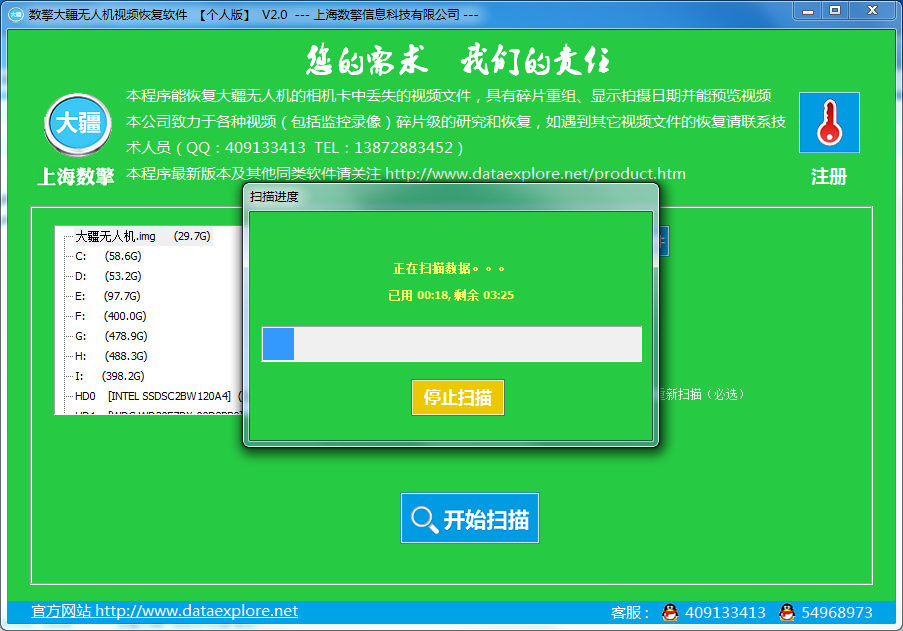Open the product.htm link in description
The image size is (903, 631).
(x=535, y=174)
